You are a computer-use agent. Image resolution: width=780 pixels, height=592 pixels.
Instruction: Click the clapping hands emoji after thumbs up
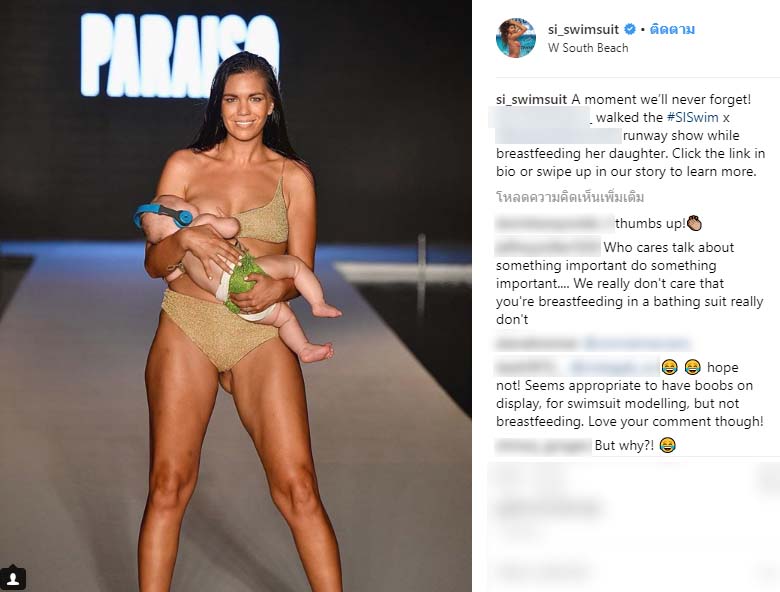694,223
